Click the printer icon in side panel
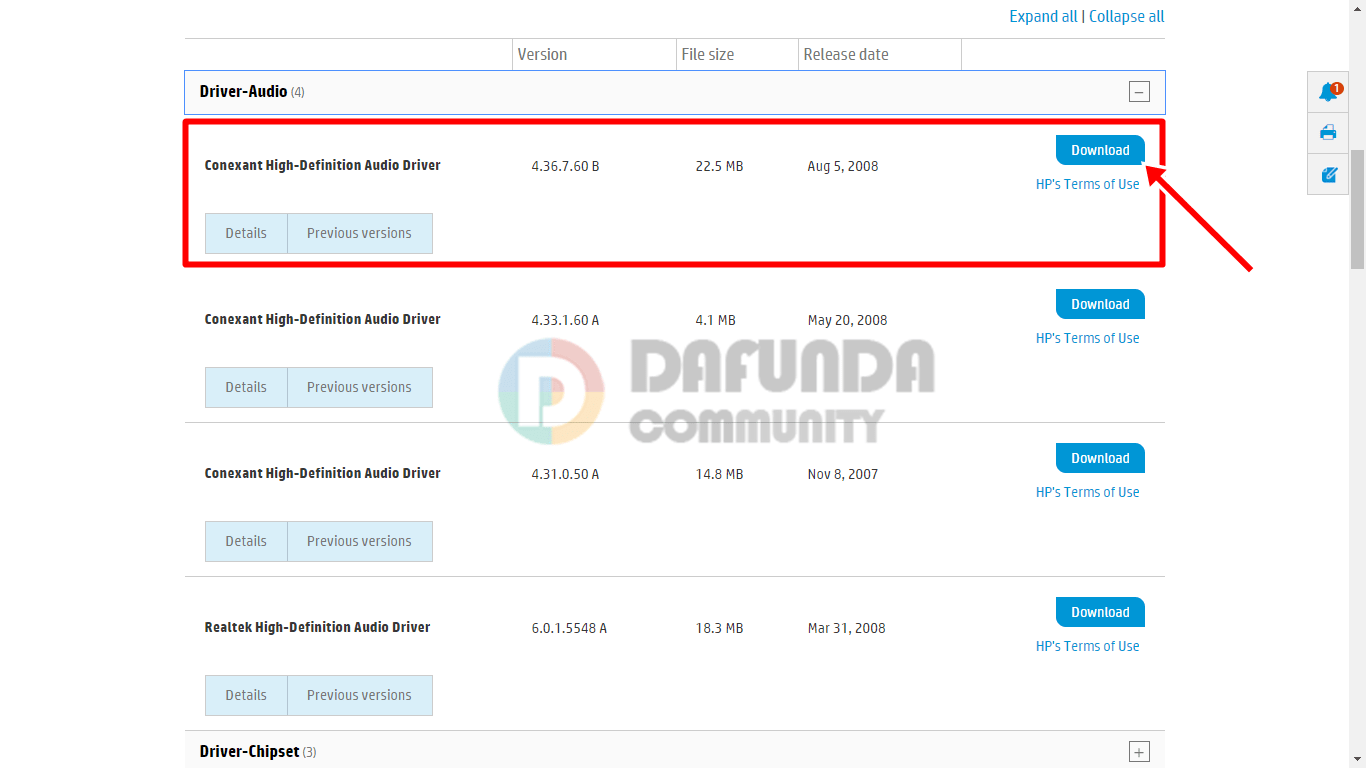1366x768 pixels. (1328, 132)
